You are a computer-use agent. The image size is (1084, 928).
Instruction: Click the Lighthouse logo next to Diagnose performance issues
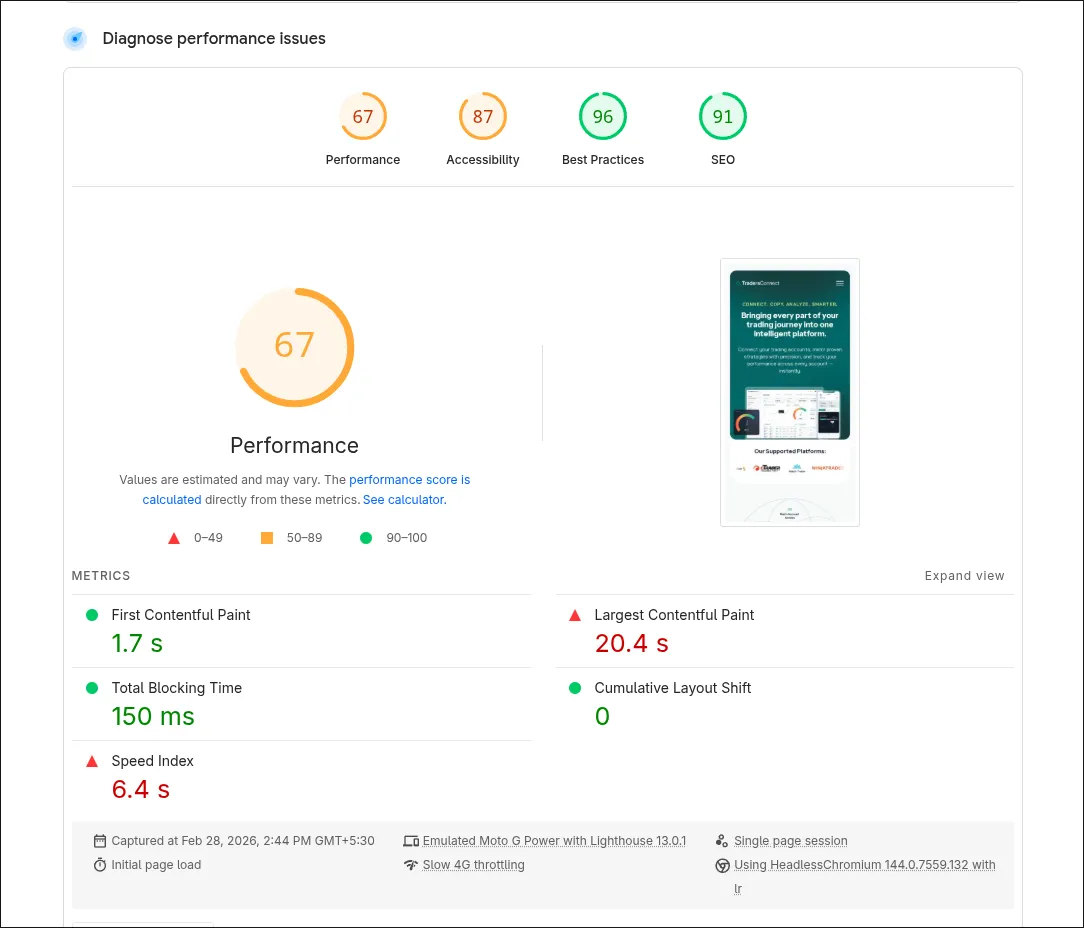coord(75,38)
